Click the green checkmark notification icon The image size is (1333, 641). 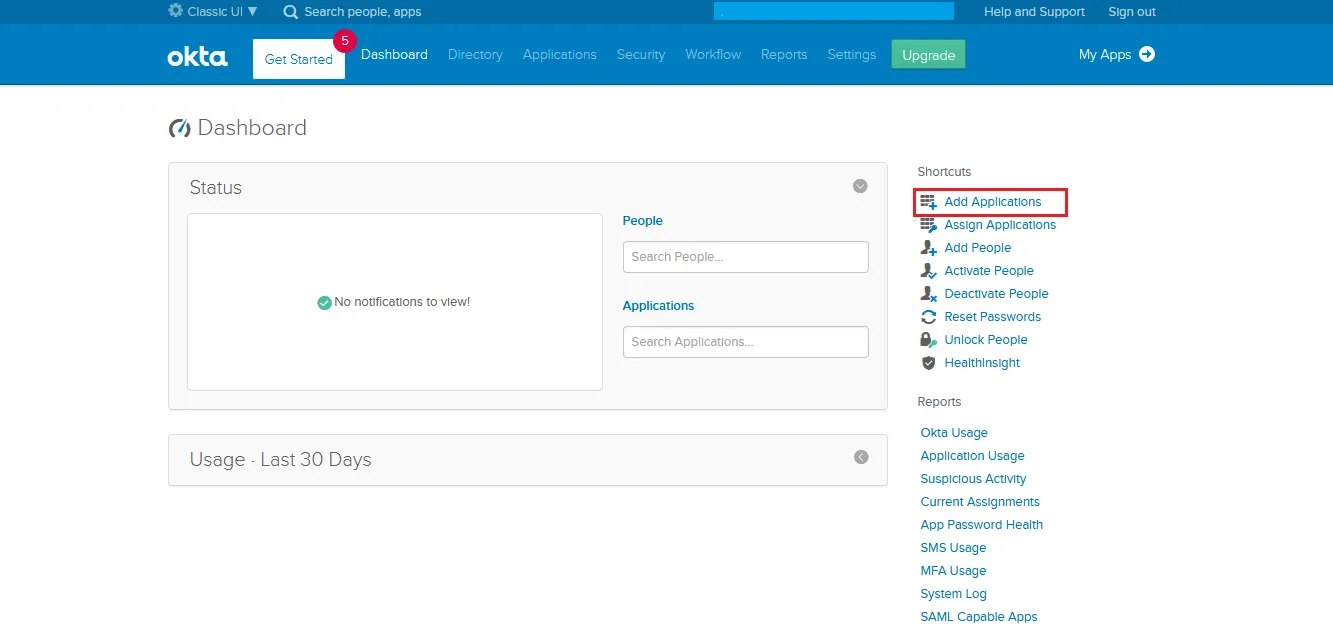324,302
